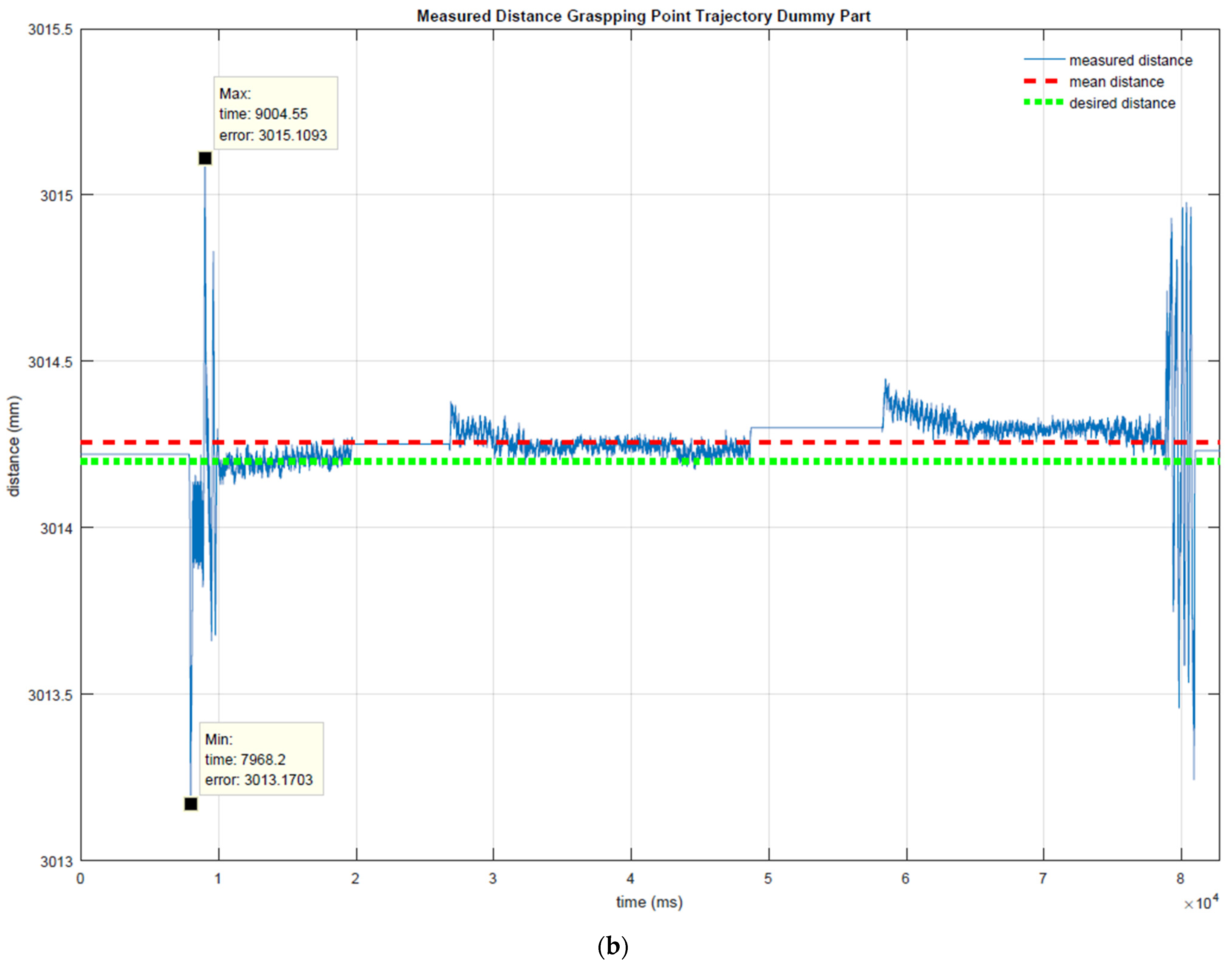Click the 'desired distance' legend text
Image resolution: width=1232 pixels, height=969 pixels.
[x=1122, y=103]
